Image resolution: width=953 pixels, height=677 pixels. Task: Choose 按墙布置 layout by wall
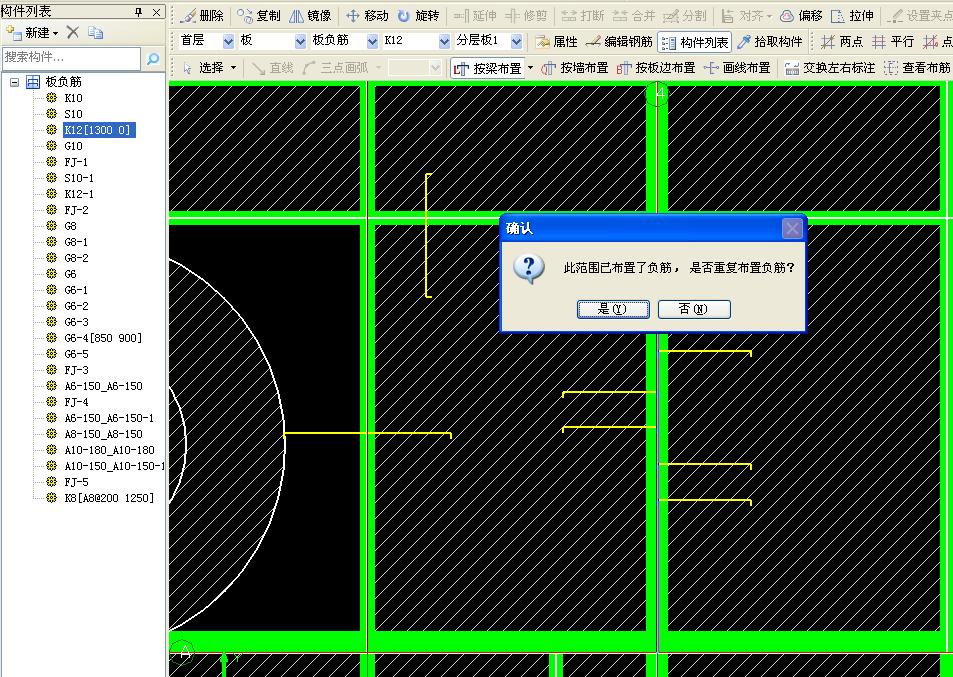[x=575, y=68]
